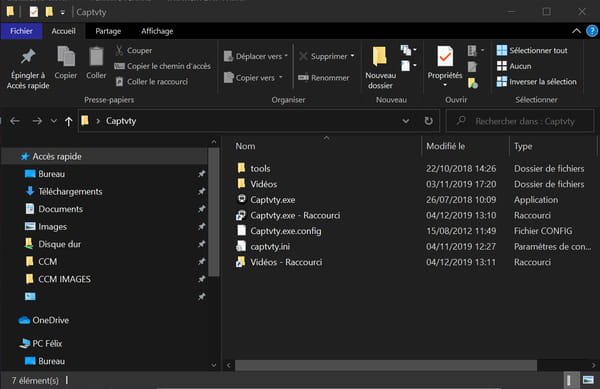Click Couper scissors command
Image resolution: width=600 pixels, height=389 pixels.
pyautogui.click(x=134, y=50)
